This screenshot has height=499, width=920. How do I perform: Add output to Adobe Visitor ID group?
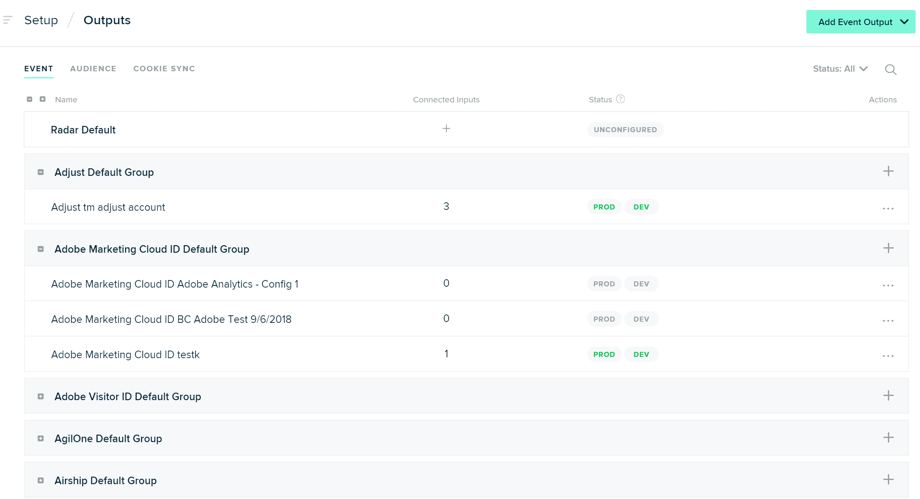click(888, 396)
